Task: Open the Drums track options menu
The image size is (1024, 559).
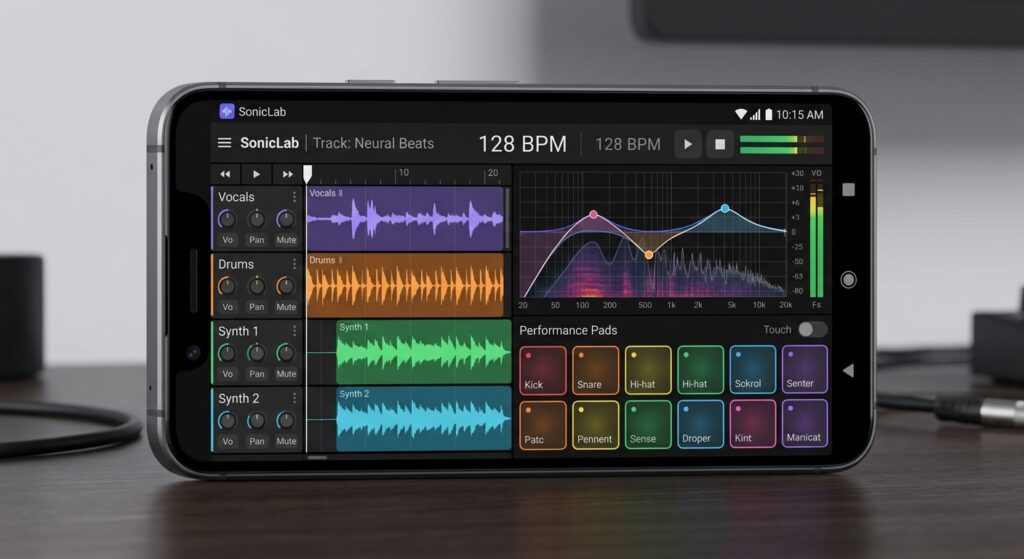Action: tap(295, 263)
